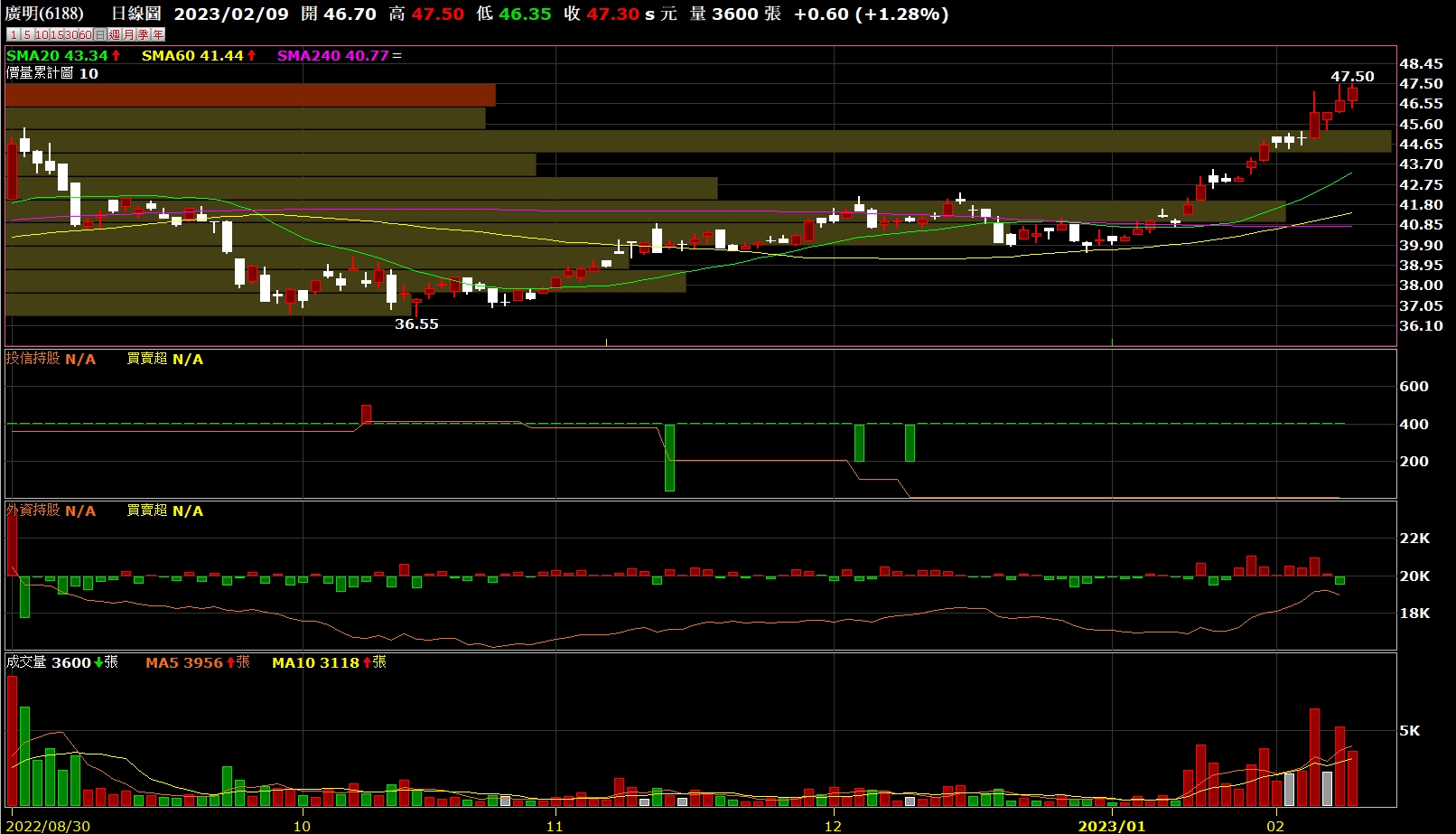
Task: Click the red up arrow beside SMA60
Action: (x=251, y=55)
